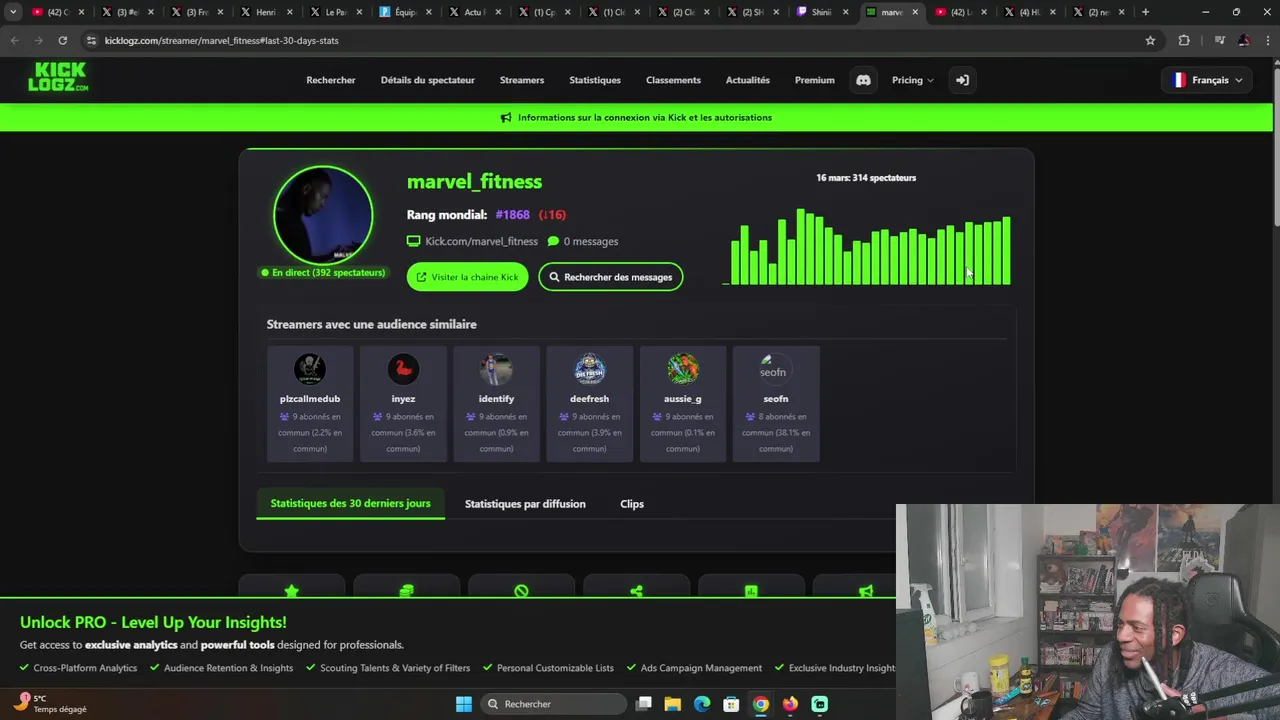This screenshot has width=1280, height=720.
Task: Open aussie_g similar streamer card
Action: click(683, 404)
